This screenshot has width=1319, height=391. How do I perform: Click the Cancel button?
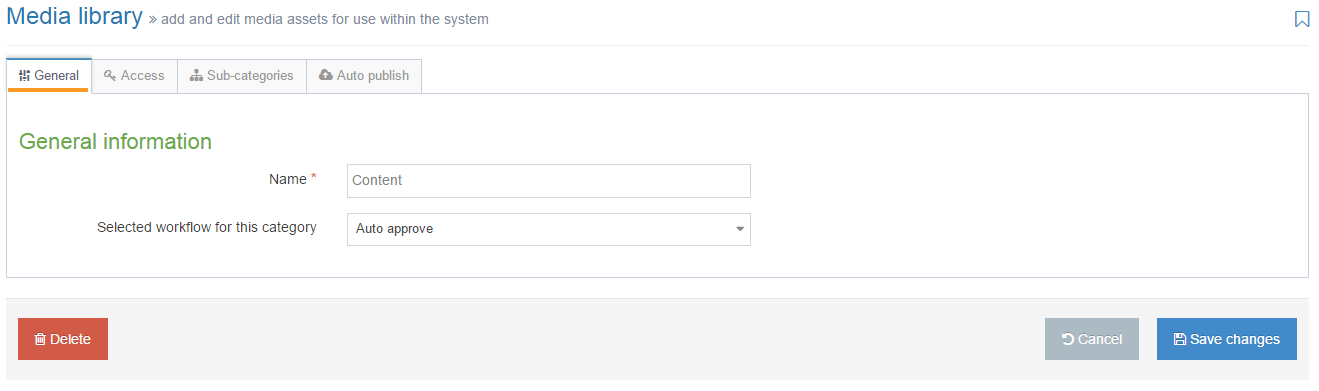[x=1092, y=339]
